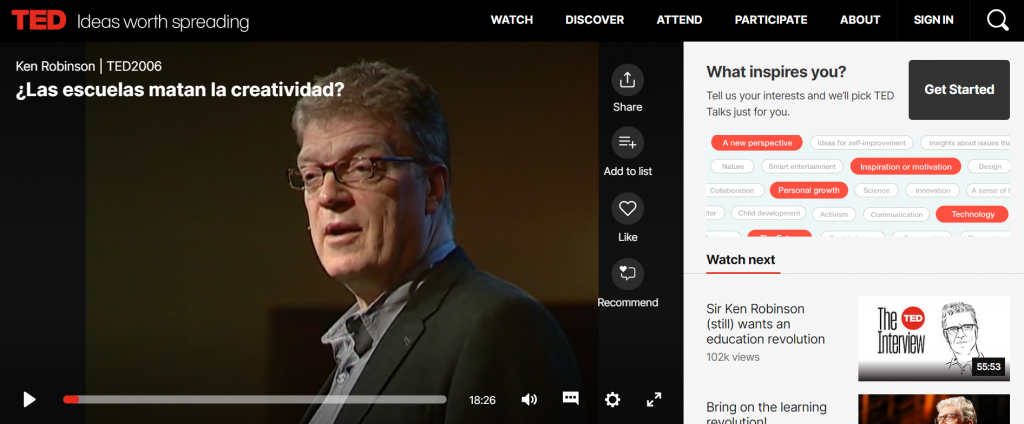This screenshot has width=1024, height=424.
Task: Click the Recommend icon
Action: tap(627, 274)
